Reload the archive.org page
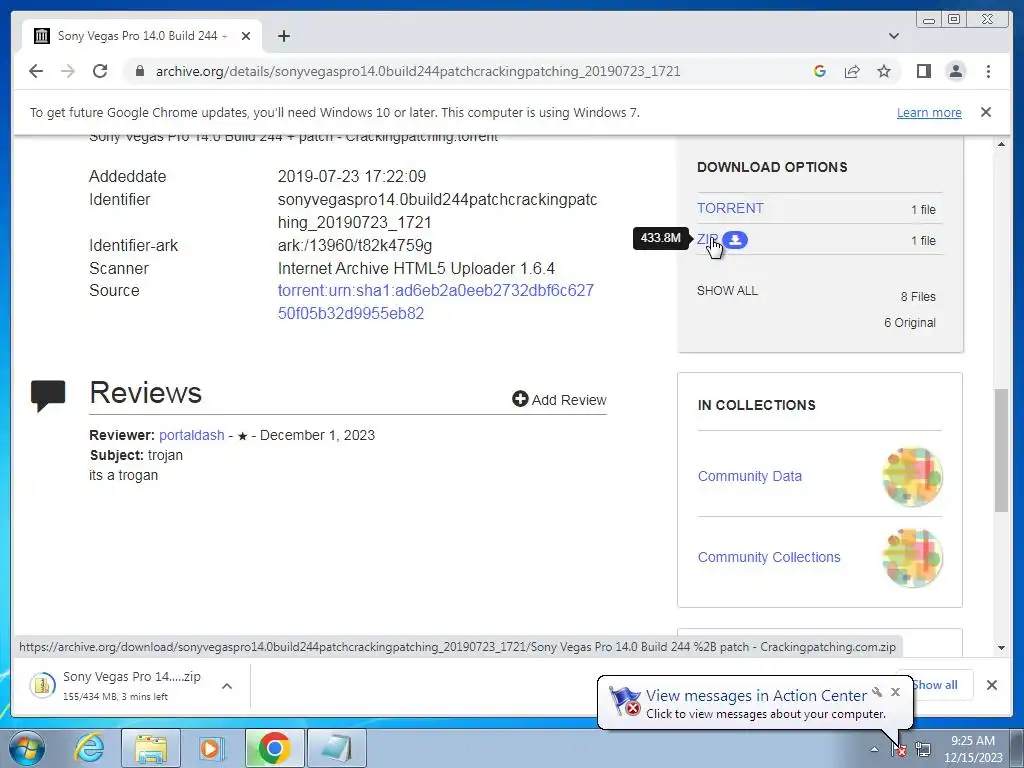Viewport: 1024px width, 768px height. (100, 71)
